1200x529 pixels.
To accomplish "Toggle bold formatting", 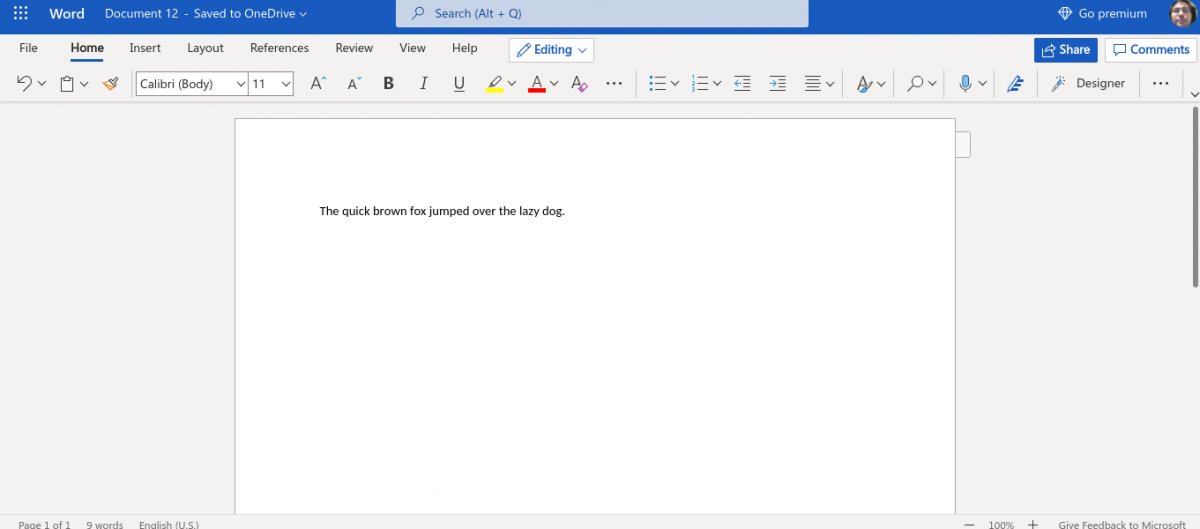I will pos(389,84).
